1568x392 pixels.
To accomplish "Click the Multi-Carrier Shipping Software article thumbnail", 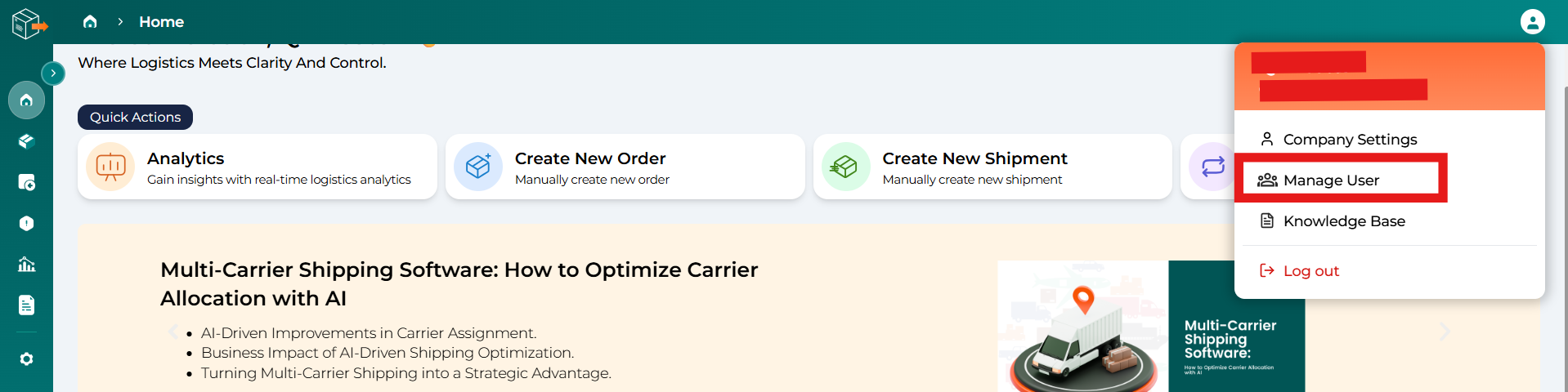I will pyautogui.click(x=1150, y=326).
